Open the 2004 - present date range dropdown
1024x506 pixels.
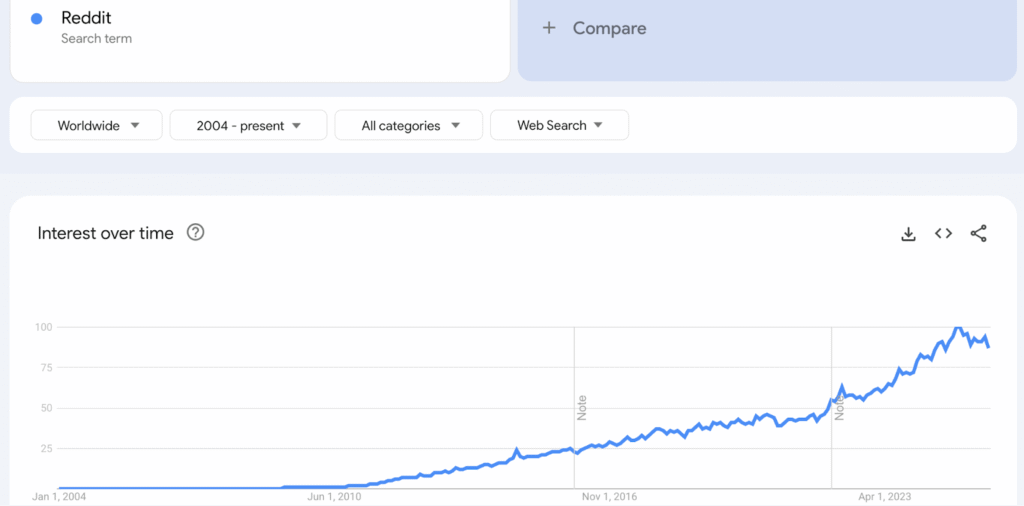point(248,126)
